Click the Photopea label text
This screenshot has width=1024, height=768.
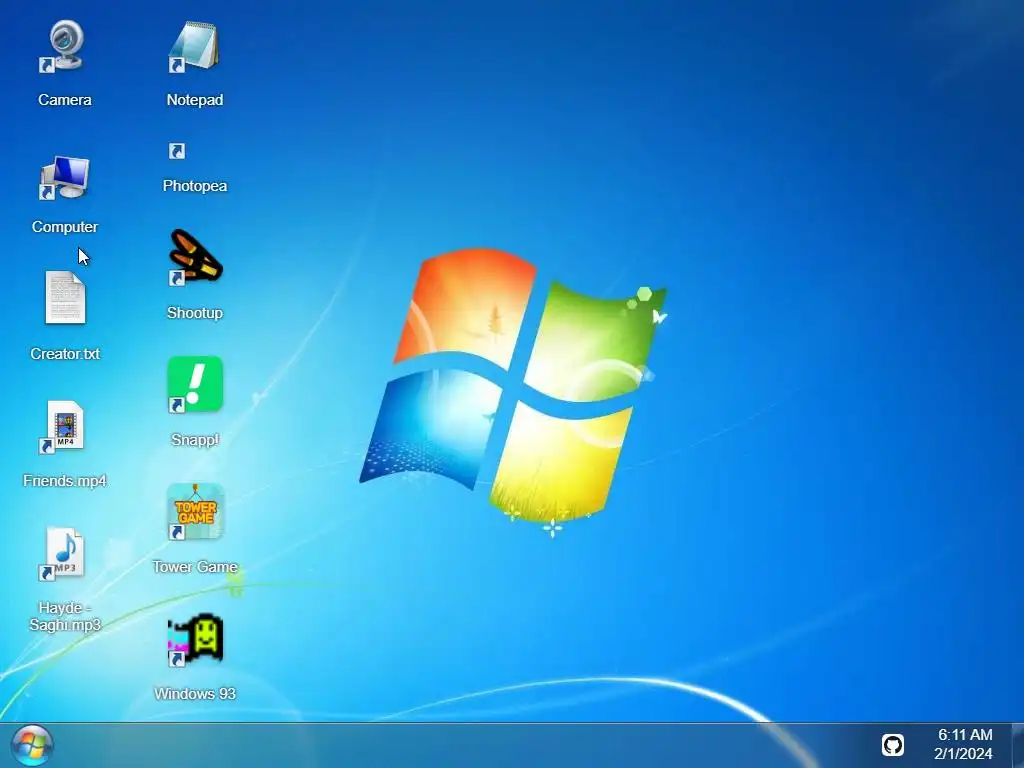click(x=195, y=186)
